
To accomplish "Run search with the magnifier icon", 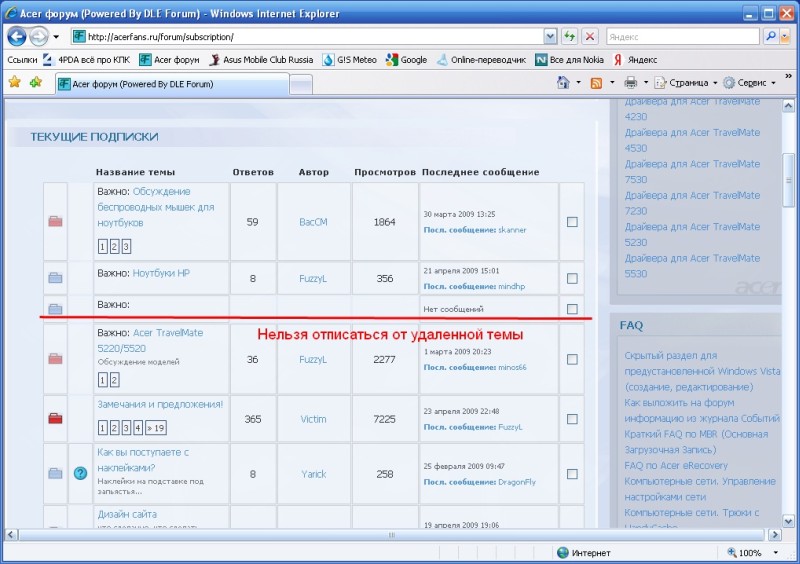I will click(x=771, y=37).
